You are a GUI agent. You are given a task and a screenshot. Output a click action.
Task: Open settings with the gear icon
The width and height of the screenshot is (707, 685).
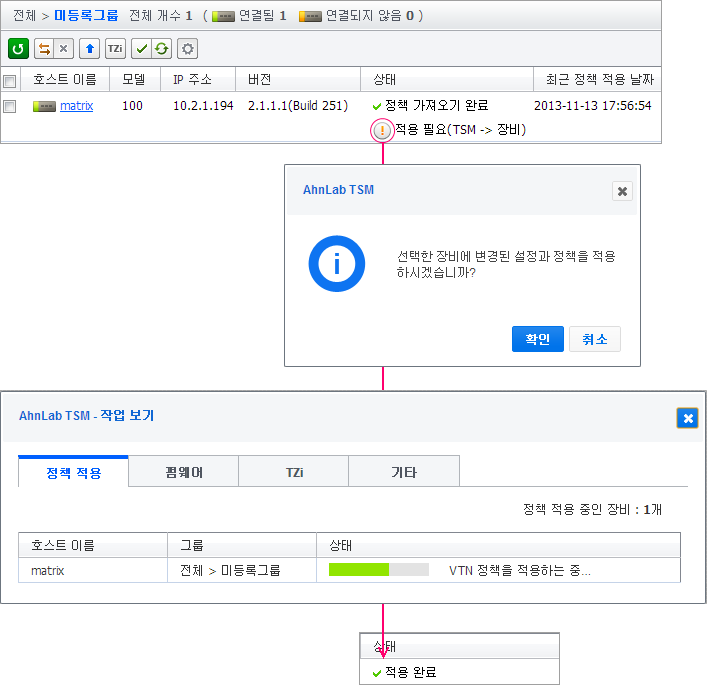point(187,49)
